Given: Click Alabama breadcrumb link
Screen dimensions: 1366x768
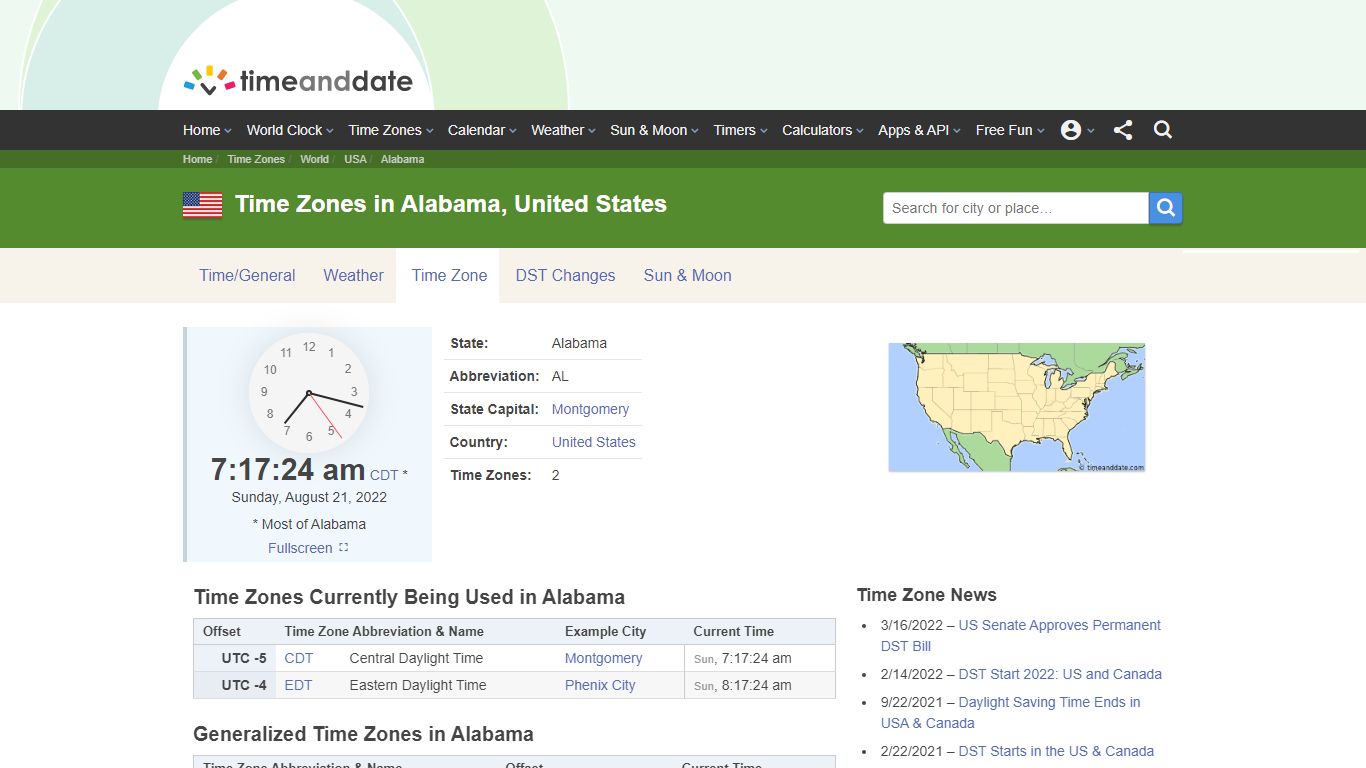Looking at the screenshot, I should click(x=402, y=159).
